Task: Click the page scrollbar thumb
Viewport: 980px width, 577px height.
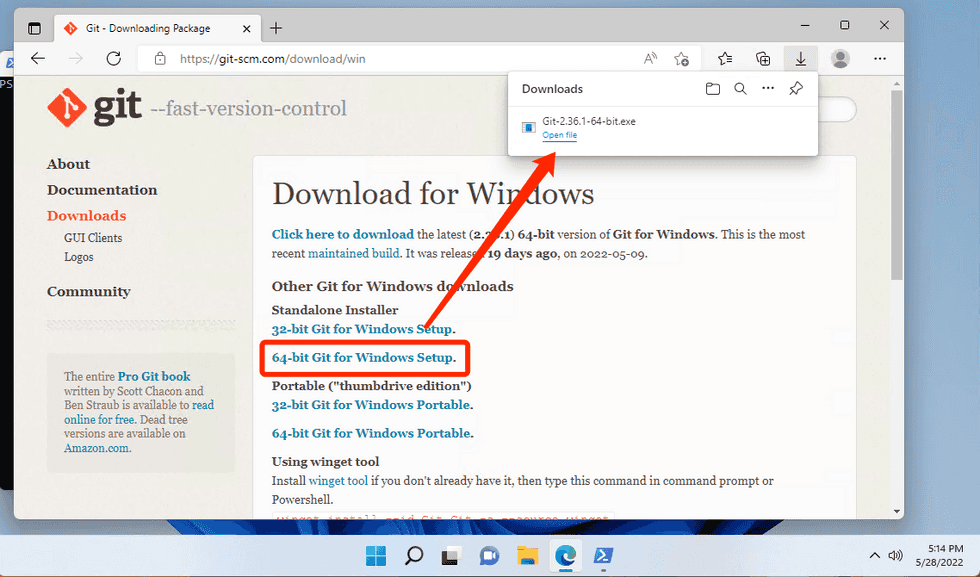Action: pyautogui.click(x=897, y=185)
